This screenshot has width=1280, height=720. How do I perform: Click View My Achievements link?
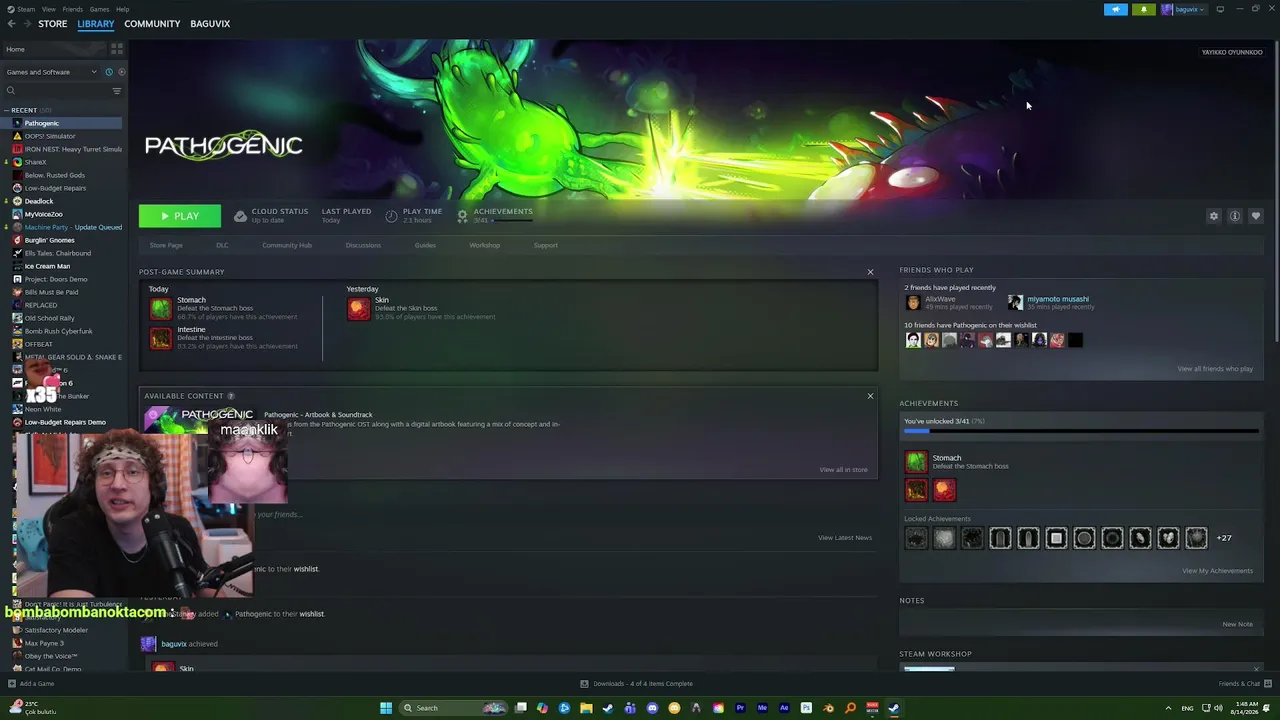pyautogui.click(x=1217, y=571)
